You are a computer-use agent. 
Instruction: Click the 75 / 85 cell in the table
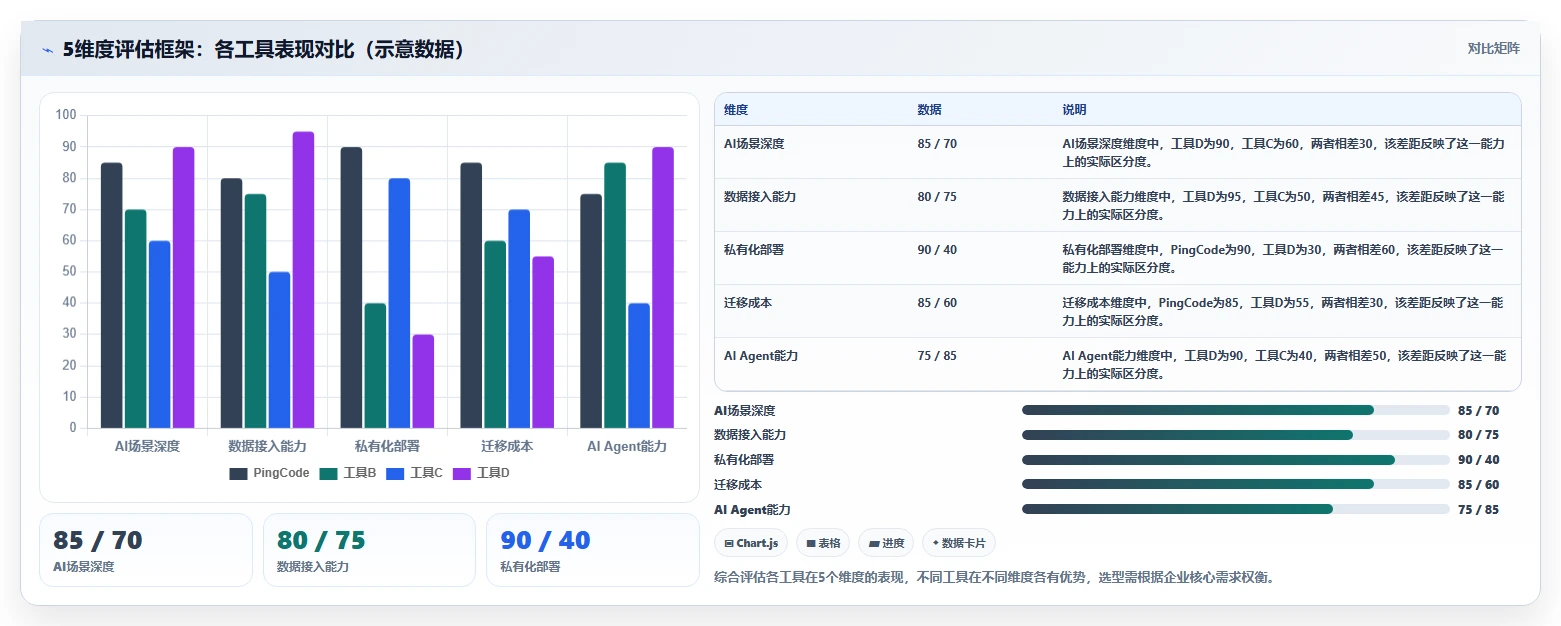(x=937, y=356)
